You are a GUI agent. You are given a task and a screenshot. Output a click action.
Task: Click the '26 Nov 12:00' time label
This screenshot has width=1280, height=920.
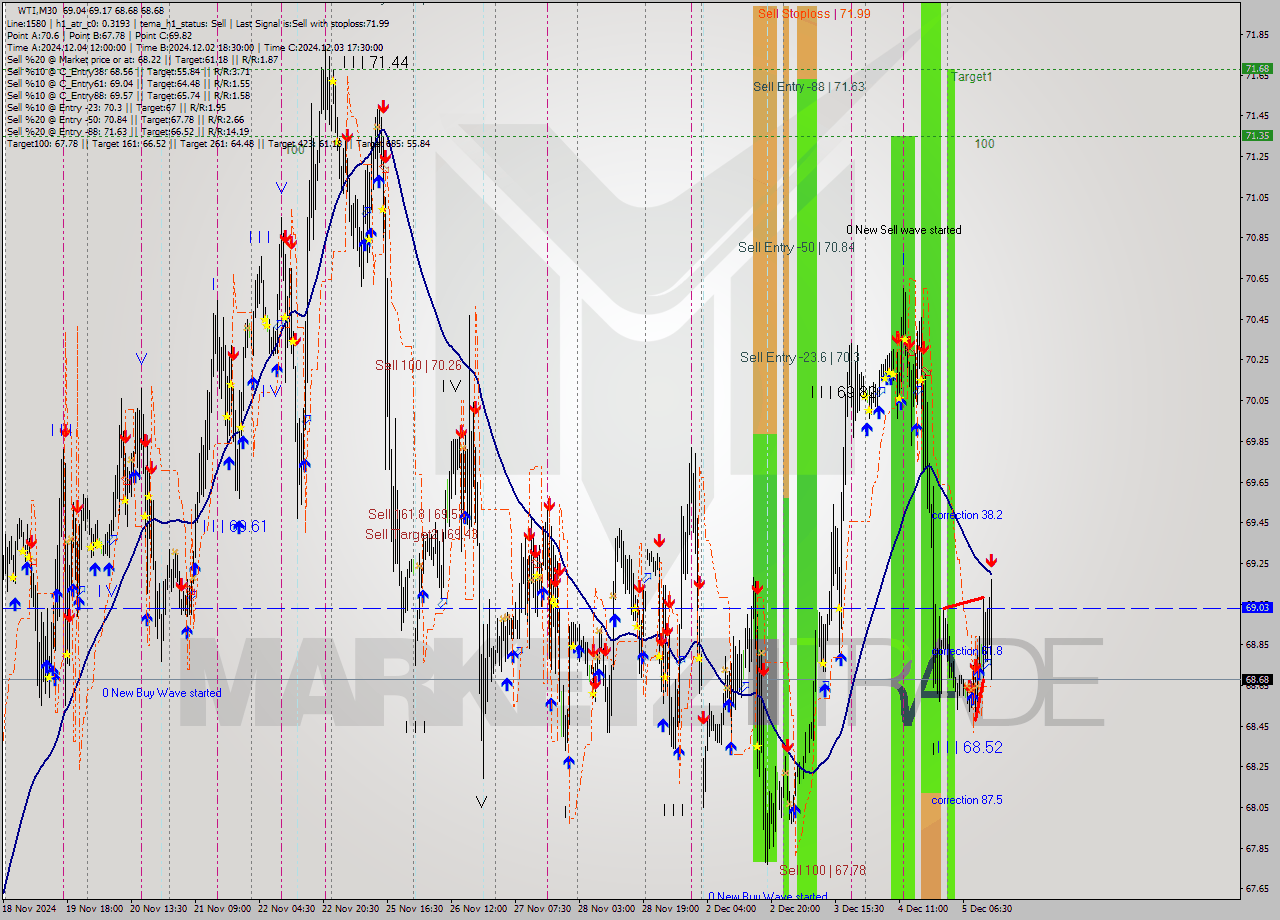pos(478,909)
